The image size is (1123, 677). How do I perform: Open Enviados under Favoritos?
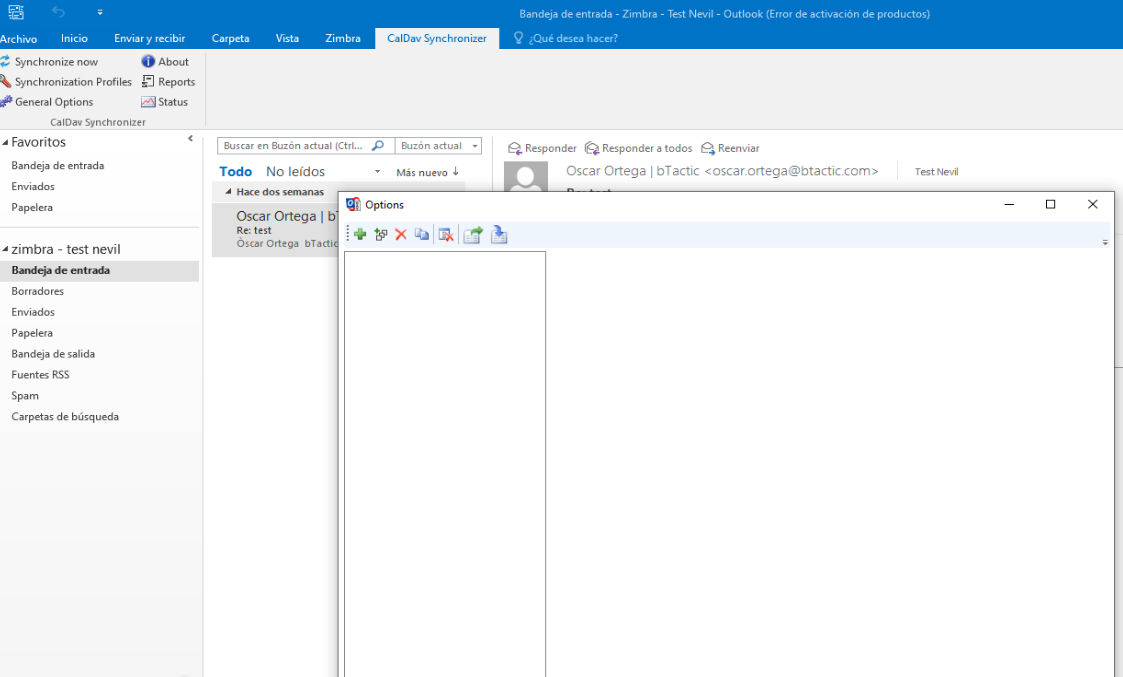pyautogui.click(x=33, y=186)
